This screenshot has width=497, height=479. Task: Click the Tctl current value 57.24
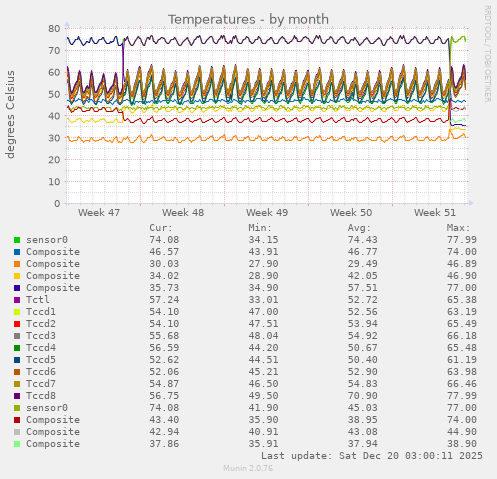coord(164,300)
